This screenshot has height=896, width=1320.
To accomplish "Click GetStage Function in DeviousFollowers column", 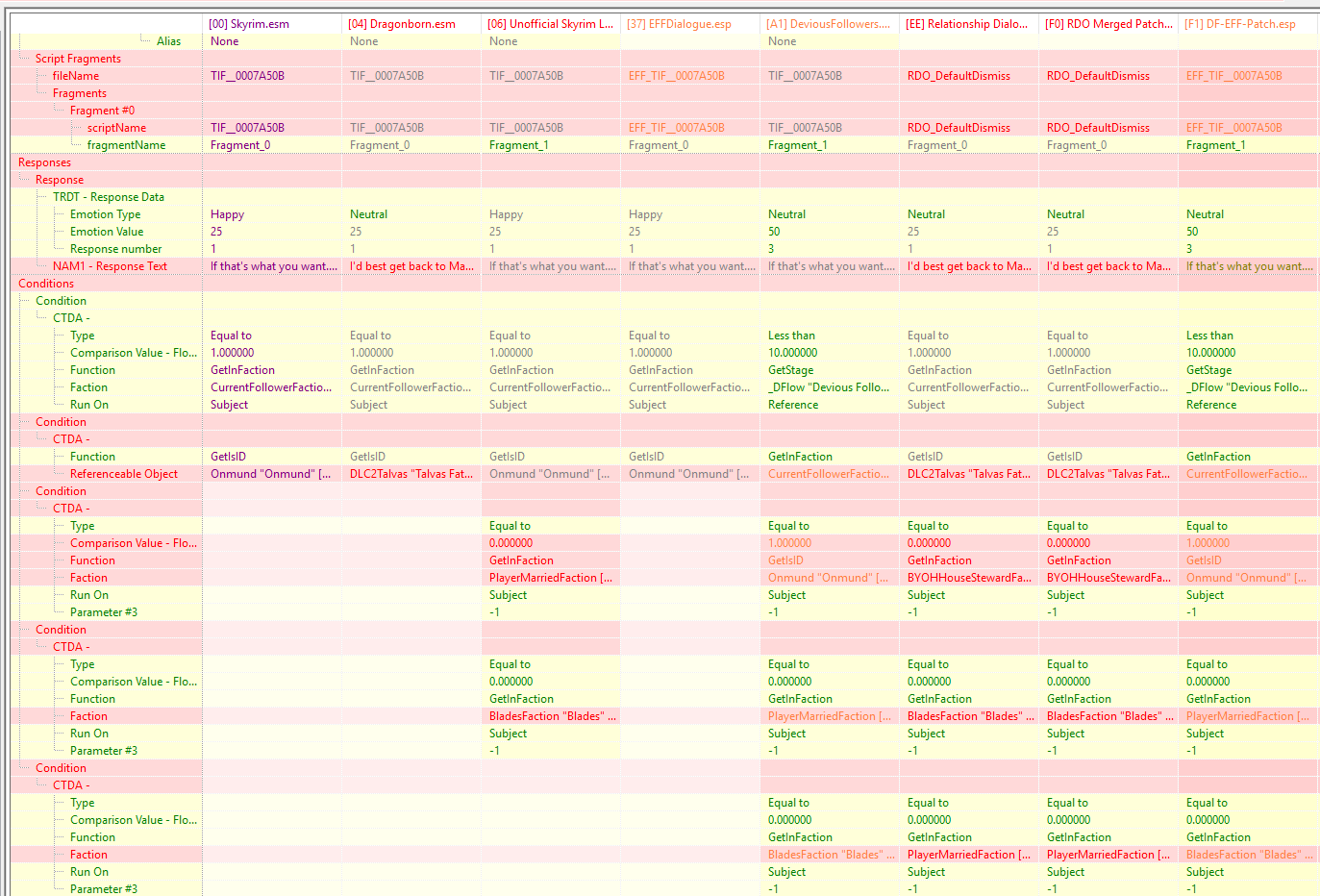I will point(790,370).
